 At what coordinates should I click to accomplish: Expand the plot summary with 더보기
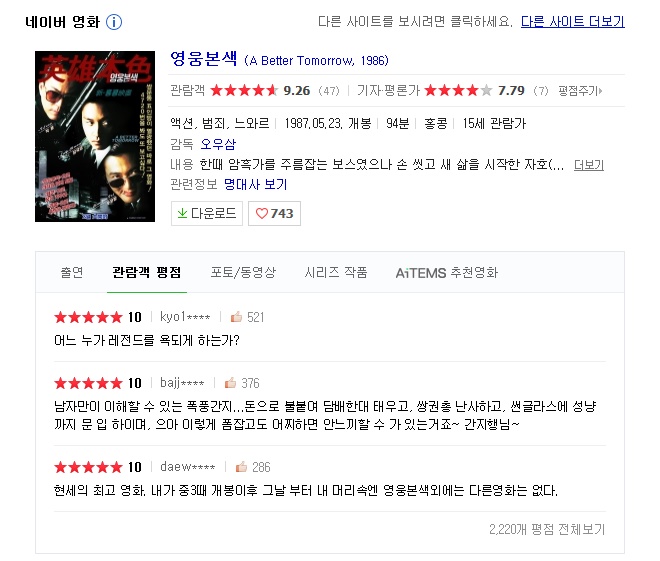coord(588,165)
